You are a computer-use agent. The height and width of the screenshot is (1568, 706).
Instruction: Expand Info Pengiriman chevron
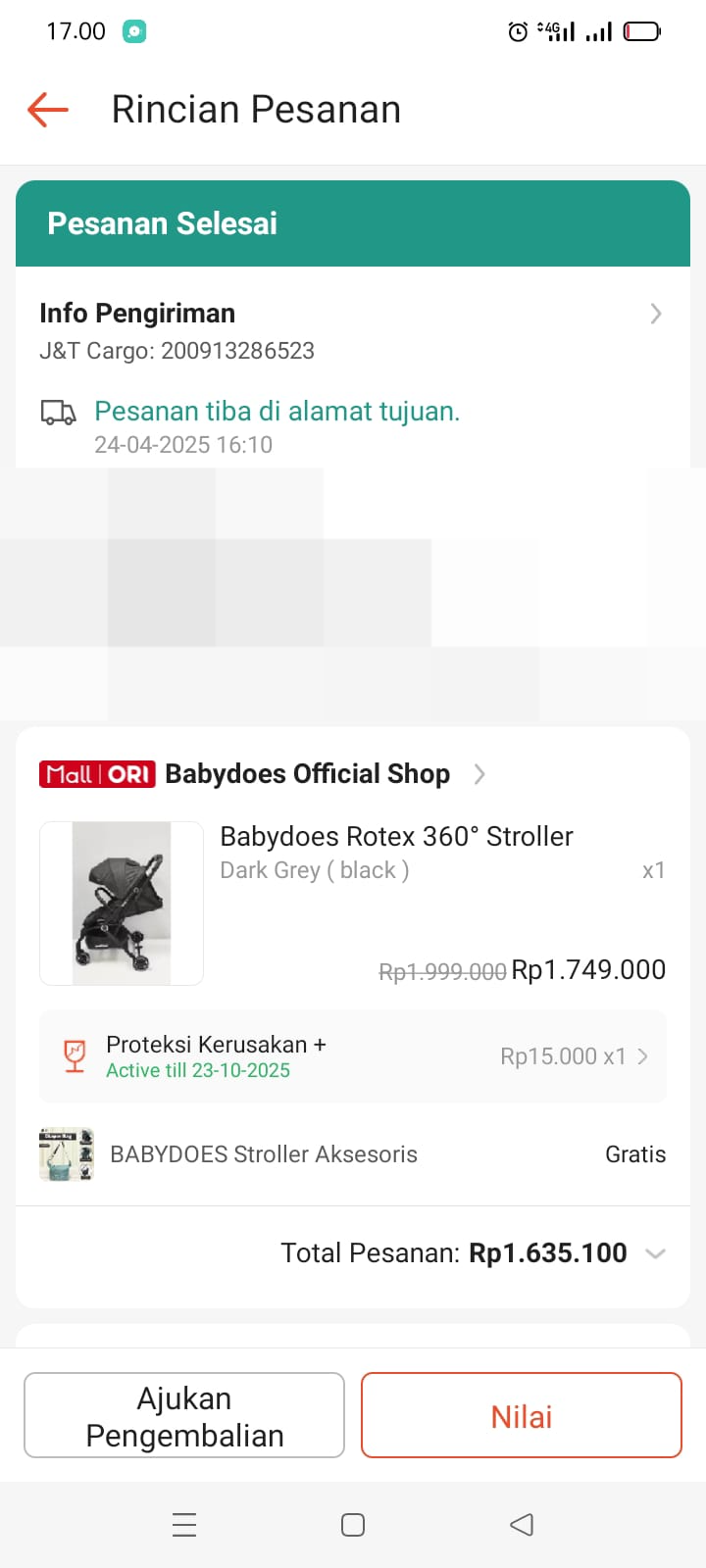(x=656, y=314)
